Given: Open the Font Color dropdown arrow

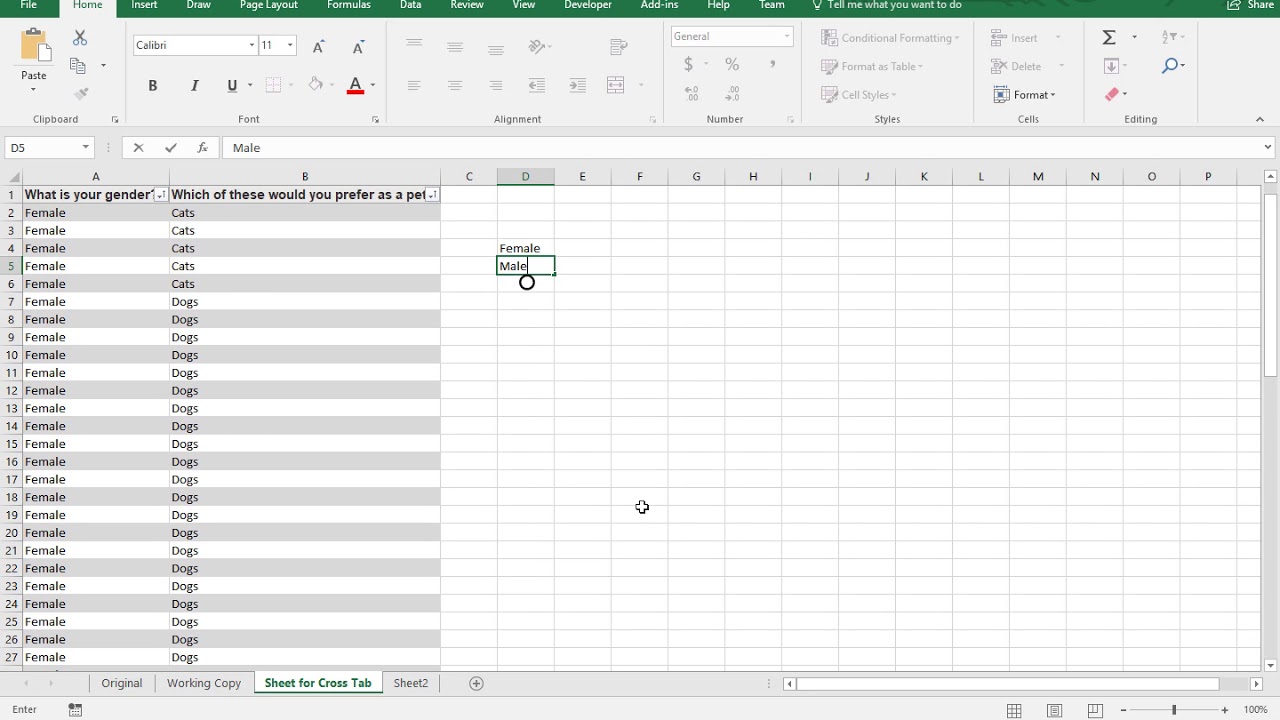Looking at the screenshot, I should coord(373,86).
